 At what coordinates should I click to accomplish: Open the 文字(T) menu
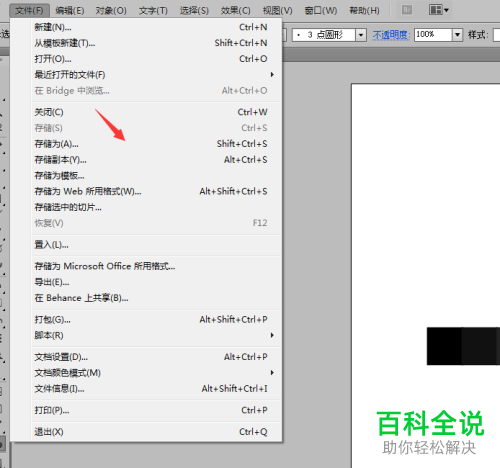(x=153, y=11)
